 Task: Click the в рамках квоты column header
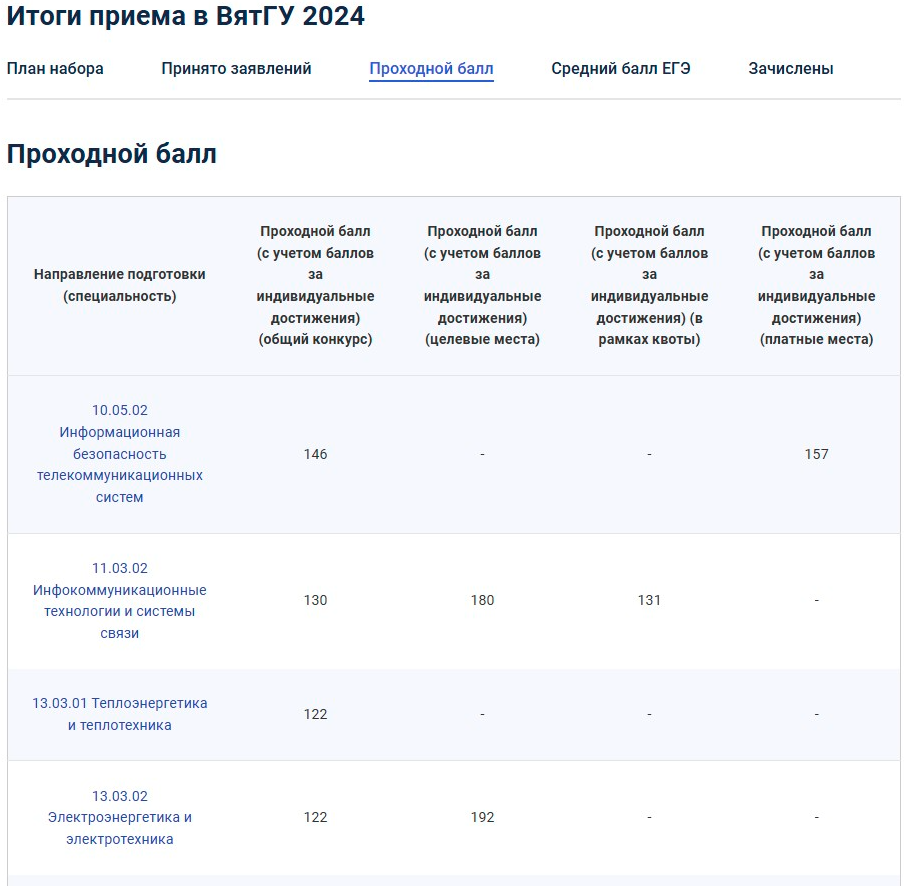pyautogui.click(x=649, y=285)
